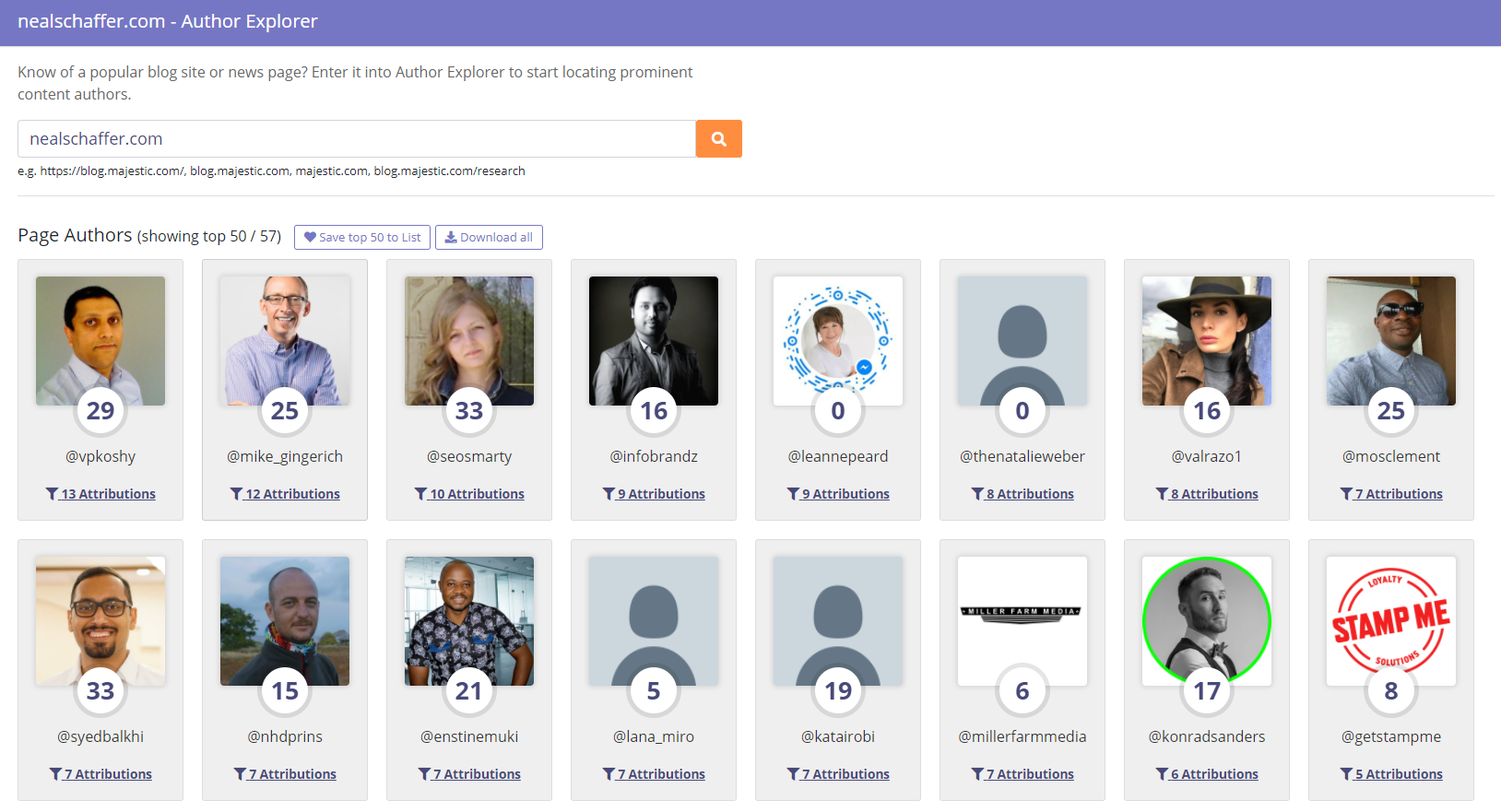Filter by @lana_miro's 7 Attributions

654,774
